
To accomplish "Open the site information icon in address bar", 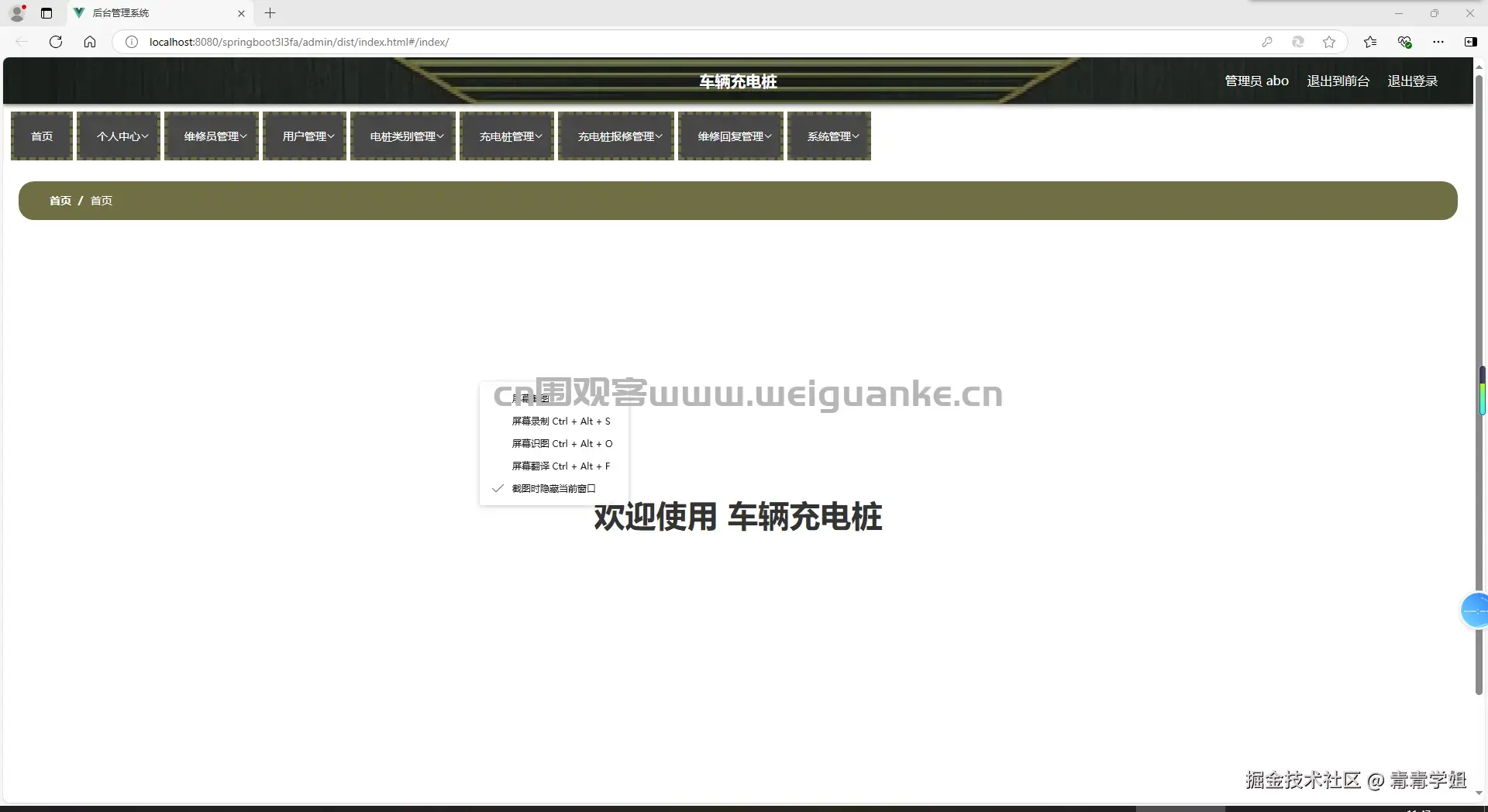I will tap(132, 42).
